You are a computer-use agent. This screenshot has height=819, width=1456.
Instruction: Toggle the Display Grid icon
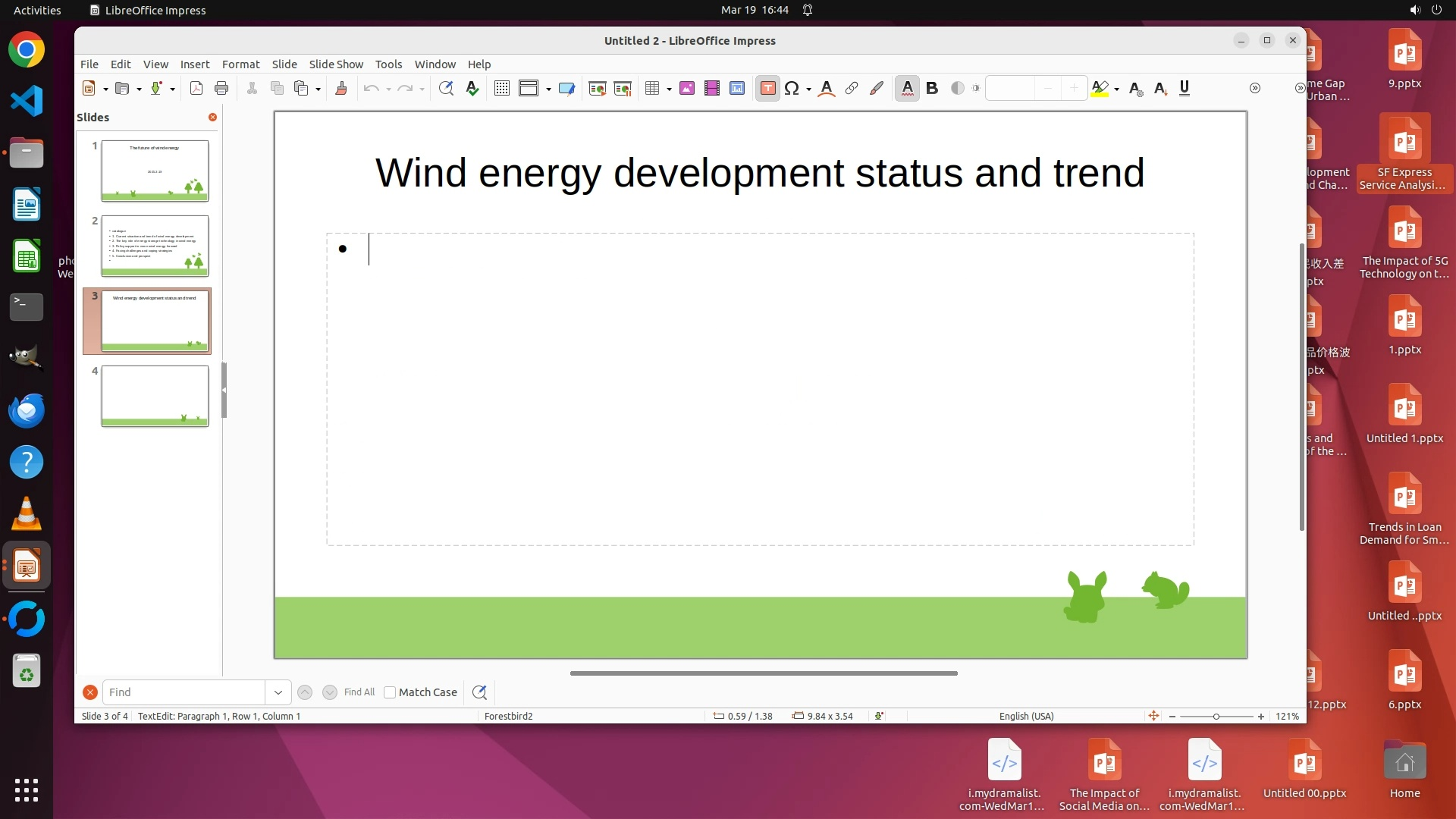(501, 89)
